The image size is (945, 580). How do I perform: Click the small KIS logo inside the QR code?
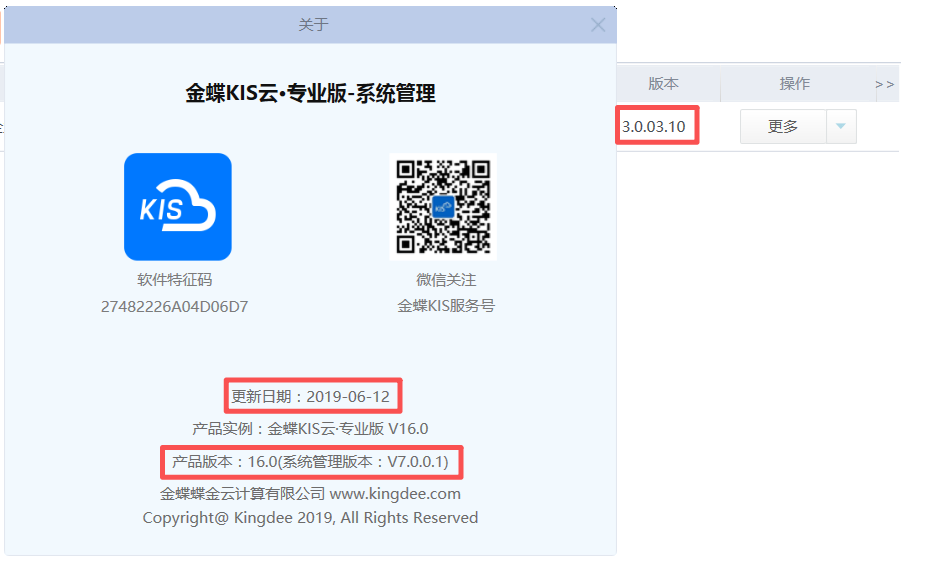pyautogui.click(x=443, y=208)
